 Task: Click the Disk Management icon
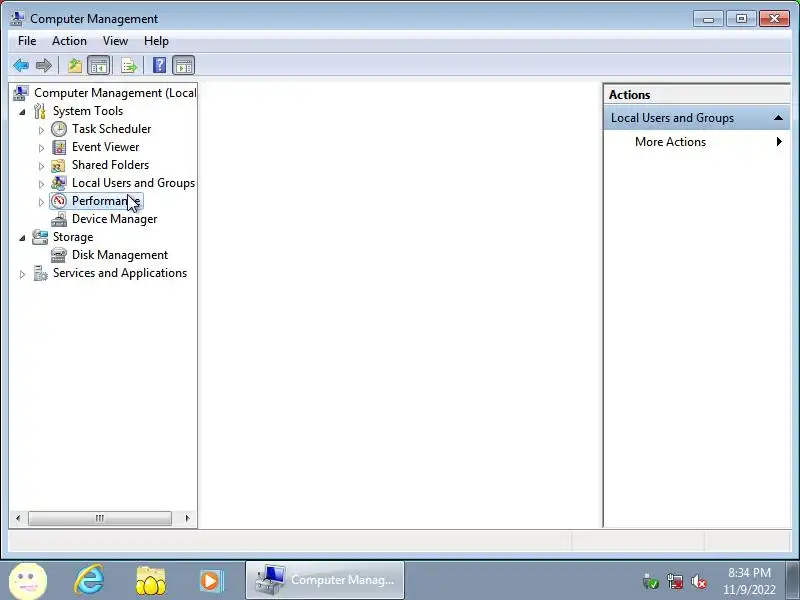coord(59,255)
